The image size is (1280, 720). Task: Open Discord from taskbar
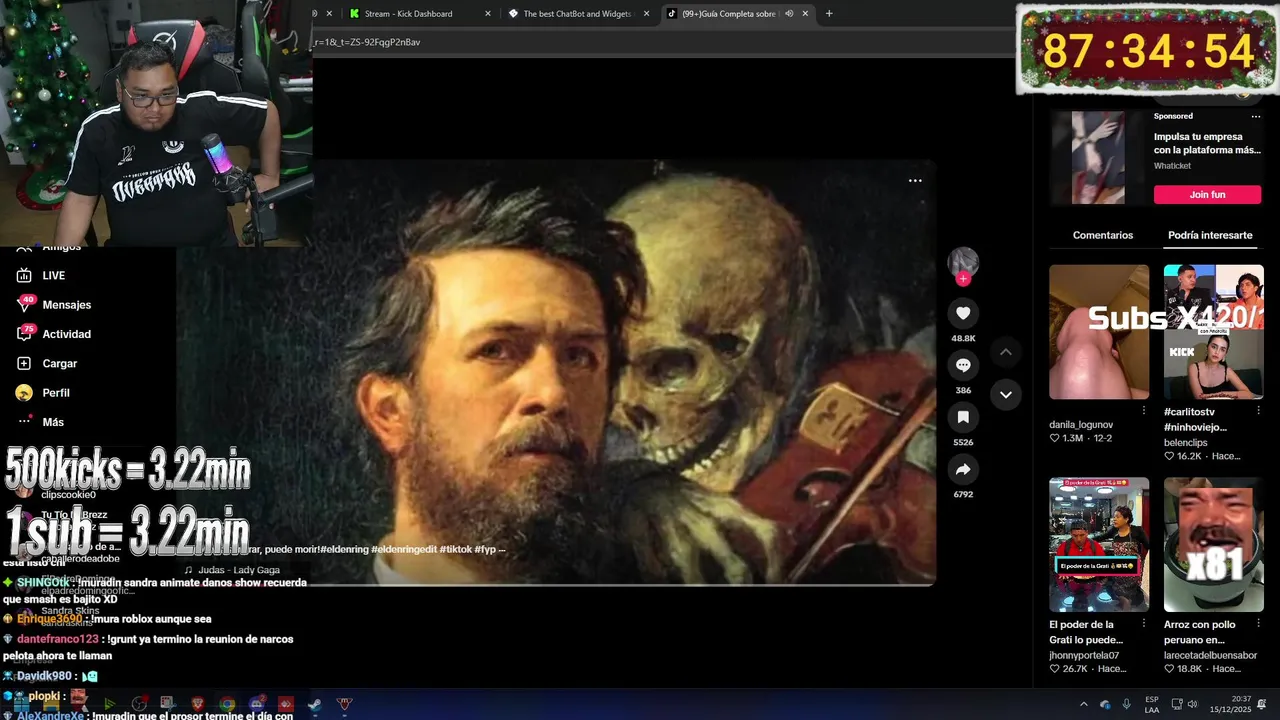tap(256, 704)
